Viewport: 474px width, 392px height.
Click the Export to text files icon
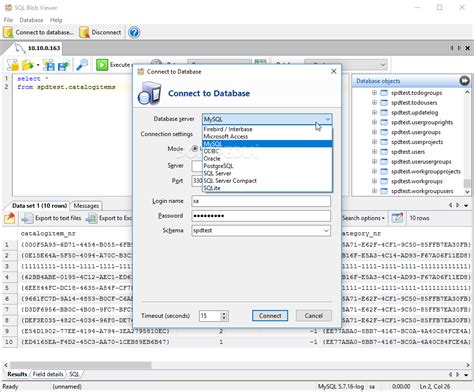point(27,218)
